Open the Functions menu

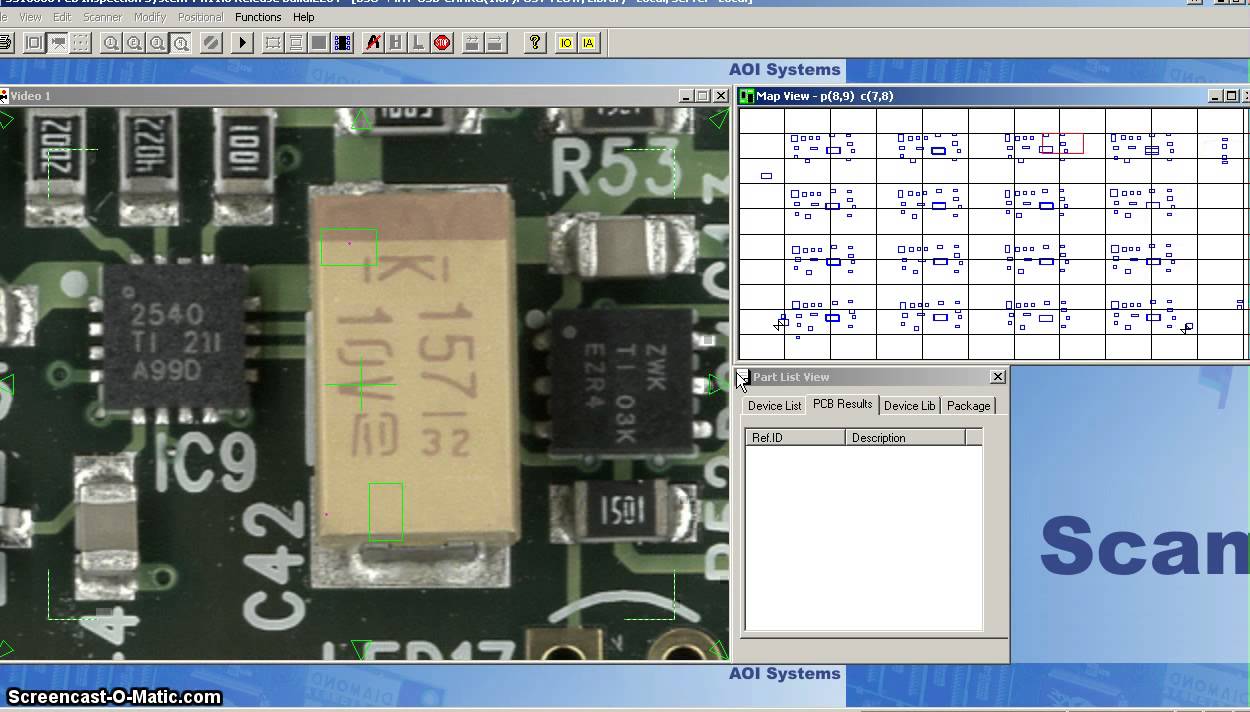tap(258, 17)
